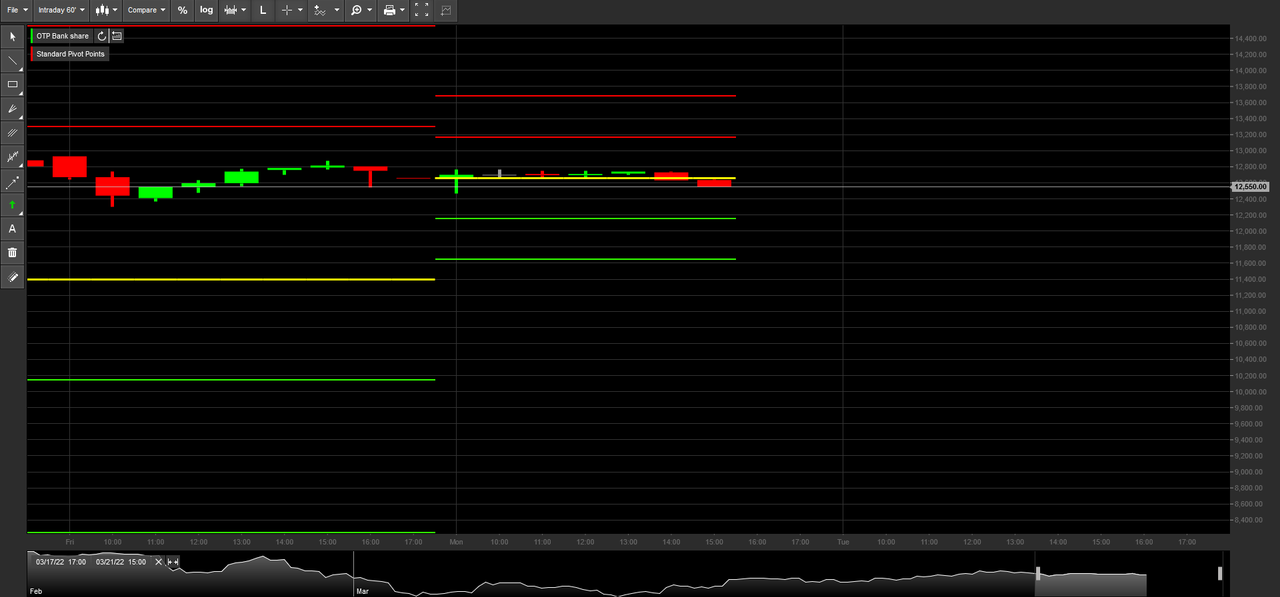Screen dimensions: 1280x597
Task: Click the 12,550.00 current price label
Action: 1250,187
